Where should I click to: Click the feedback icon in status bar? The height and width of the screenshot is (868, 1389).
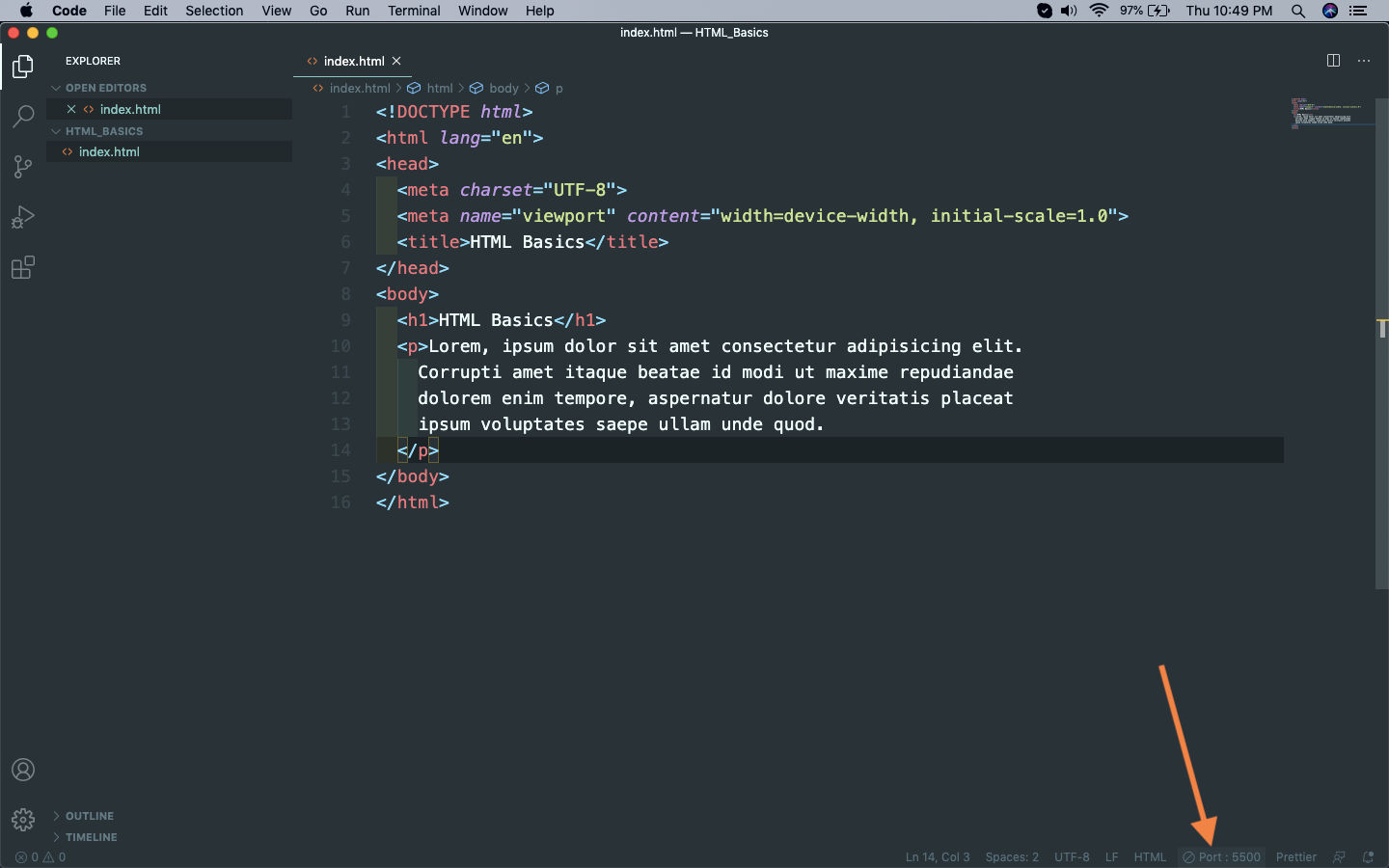[x=1339, y=856]
